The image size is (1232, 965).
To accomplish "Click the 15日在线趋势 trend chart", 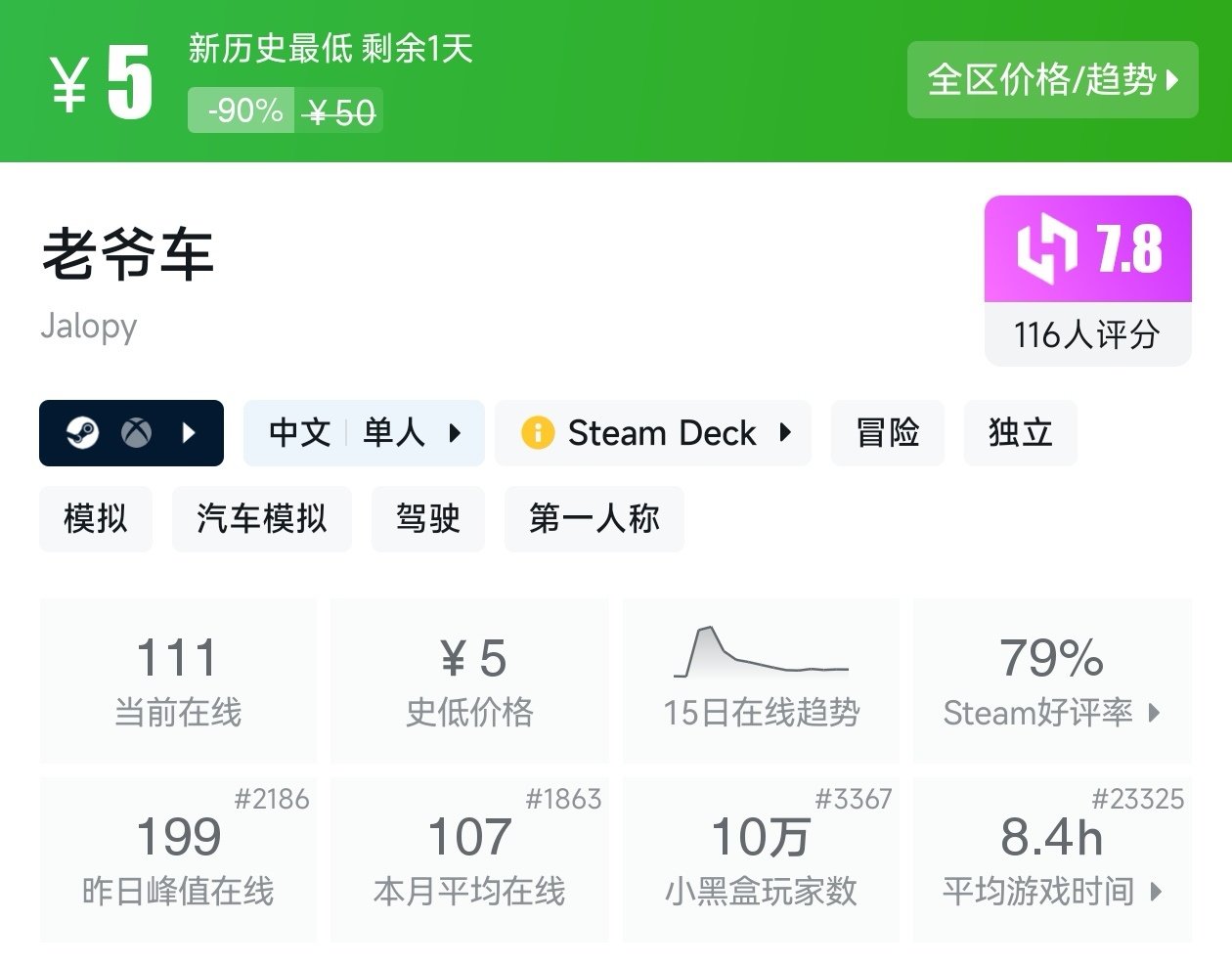I will [761, 653].
